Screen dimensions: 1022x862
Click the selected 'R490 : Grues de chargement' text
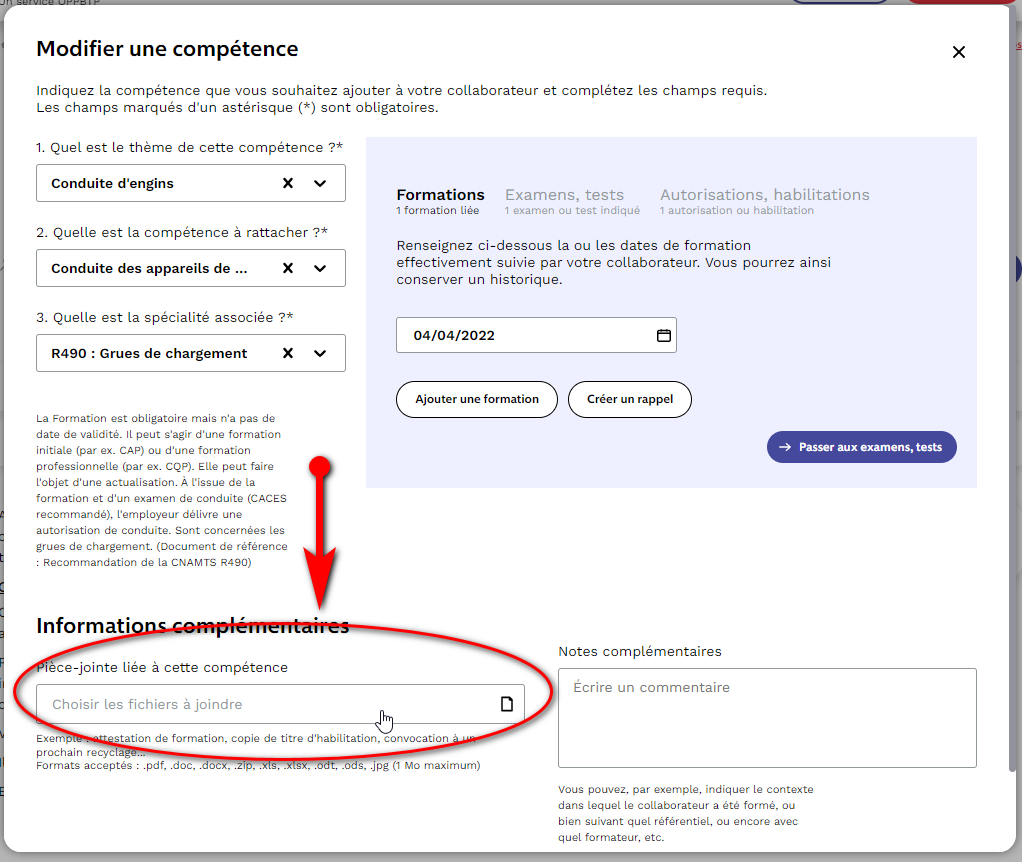[150, 353]
